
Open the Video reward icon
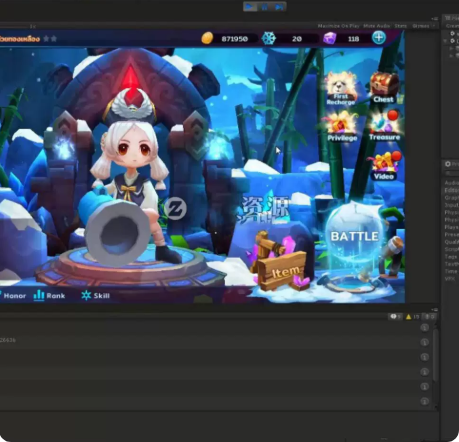click(x=384, y=166)
